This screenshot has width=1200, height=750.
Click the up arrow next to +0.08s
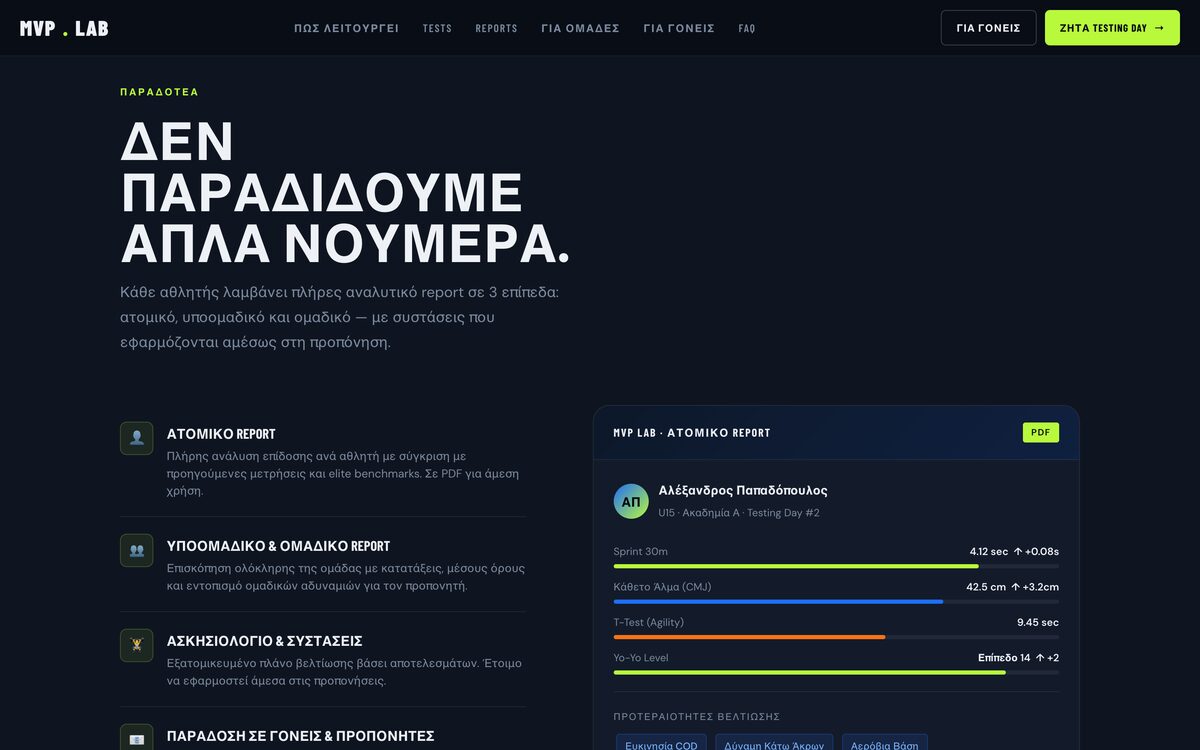(x=1018, y=552)
